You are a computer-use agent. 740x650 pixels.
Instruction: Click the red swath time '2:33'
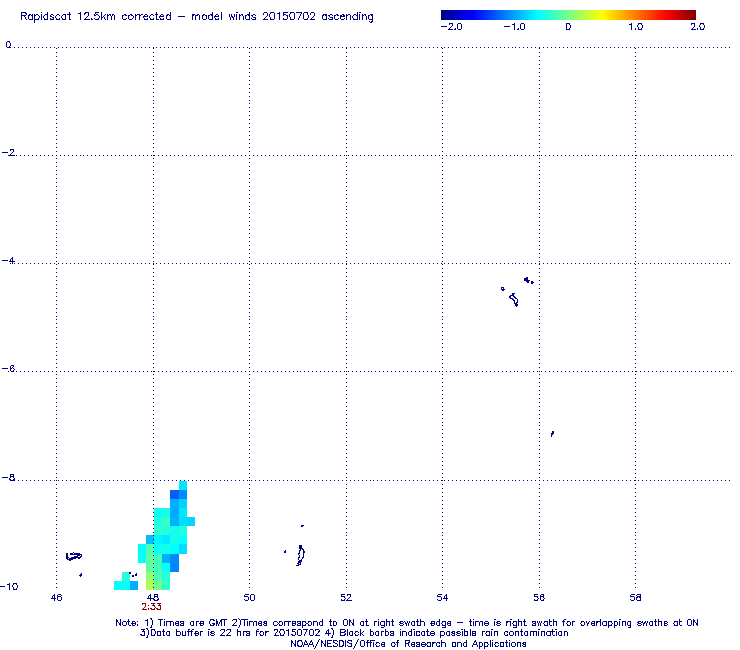click(x=151, y=607)
